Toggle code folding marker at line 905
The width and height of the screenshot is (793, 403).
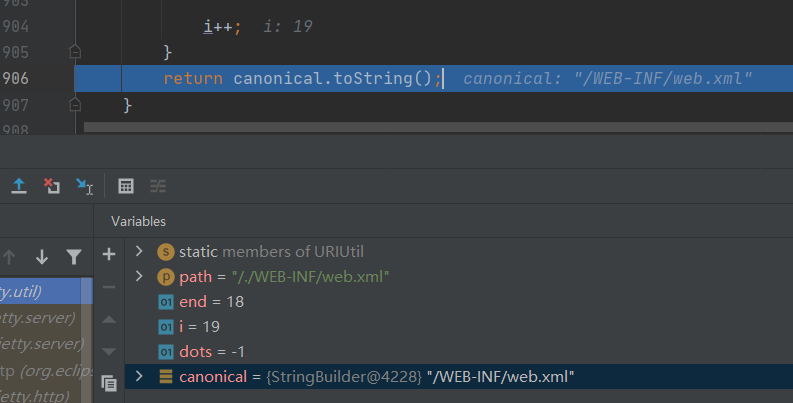[x=75, y=52]
